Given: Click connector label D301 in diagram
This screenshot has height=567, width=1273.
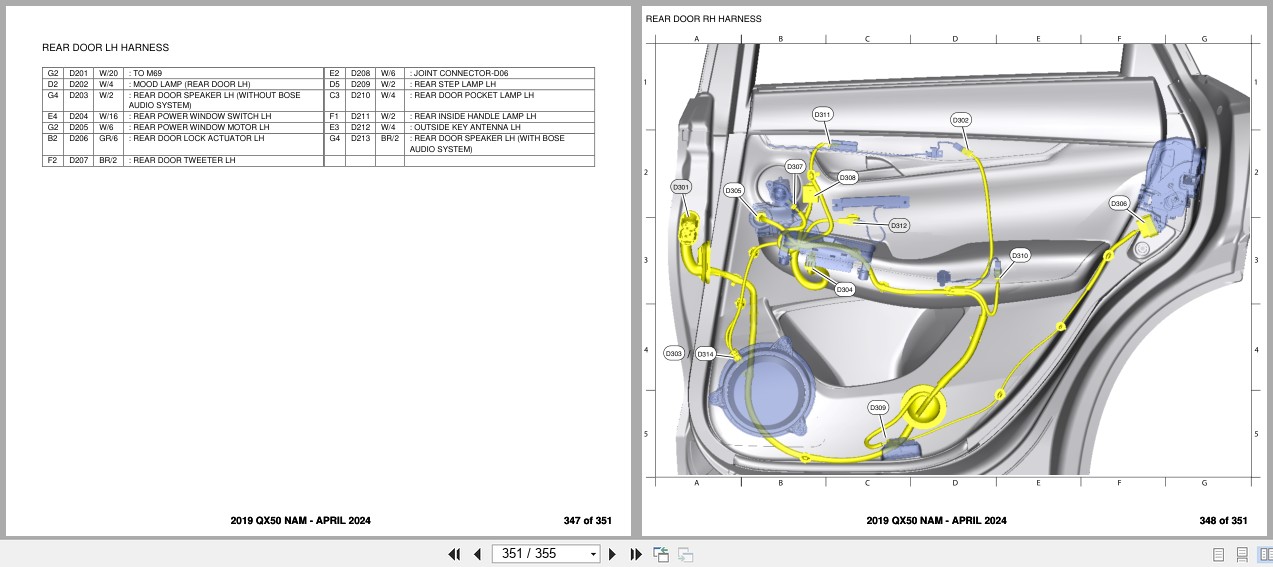Looking at the screenshot, I should tap(681, 187).
